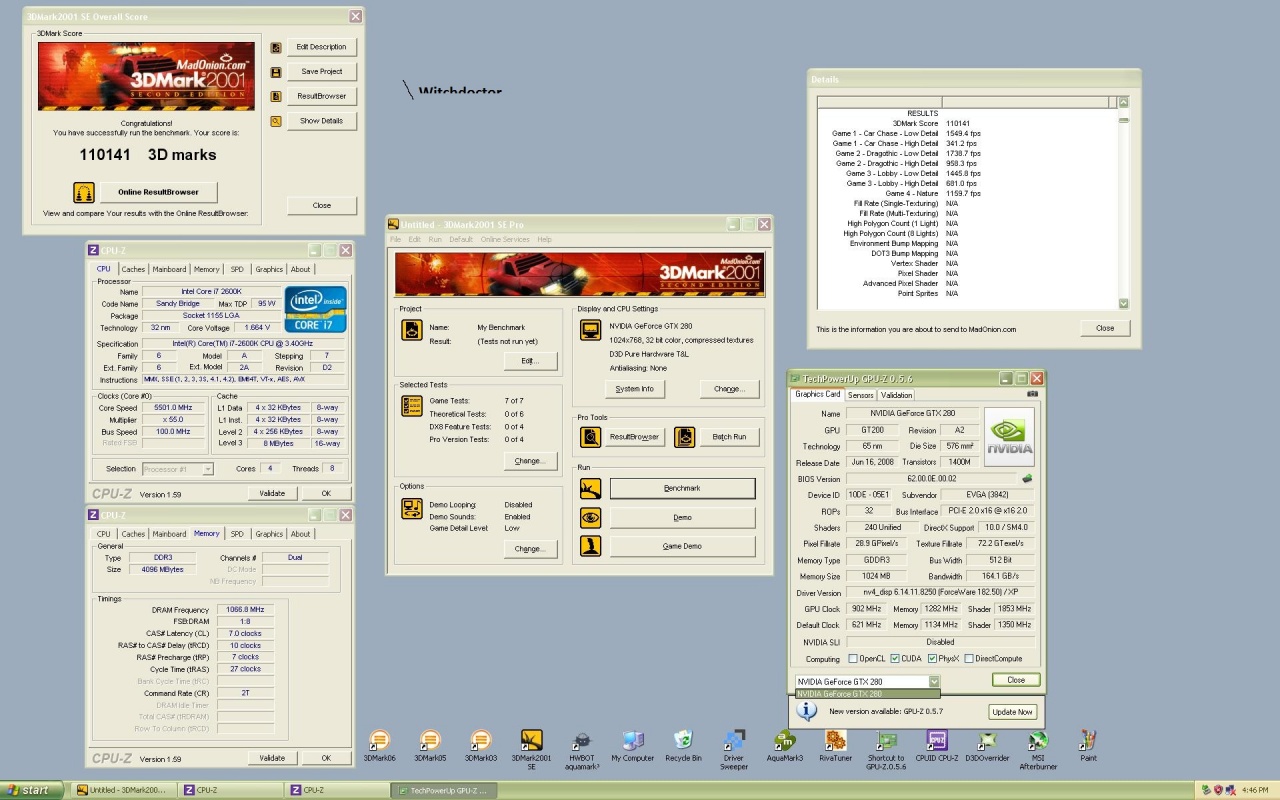Expand the GPU selection dropdown in GPU-Z
Screen dimensions: 1280x800
[x=934, y=681]
